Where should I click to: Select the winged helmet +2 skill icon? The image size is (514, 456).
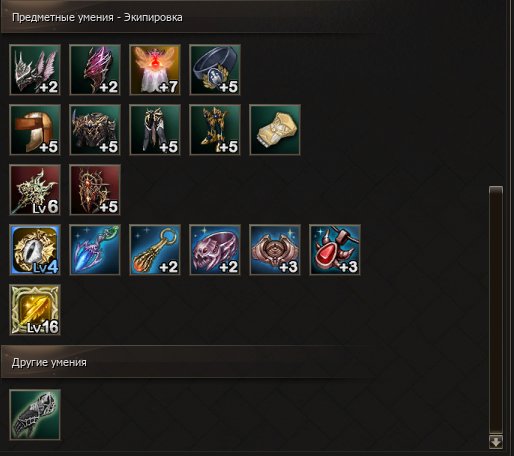point(35,70)
